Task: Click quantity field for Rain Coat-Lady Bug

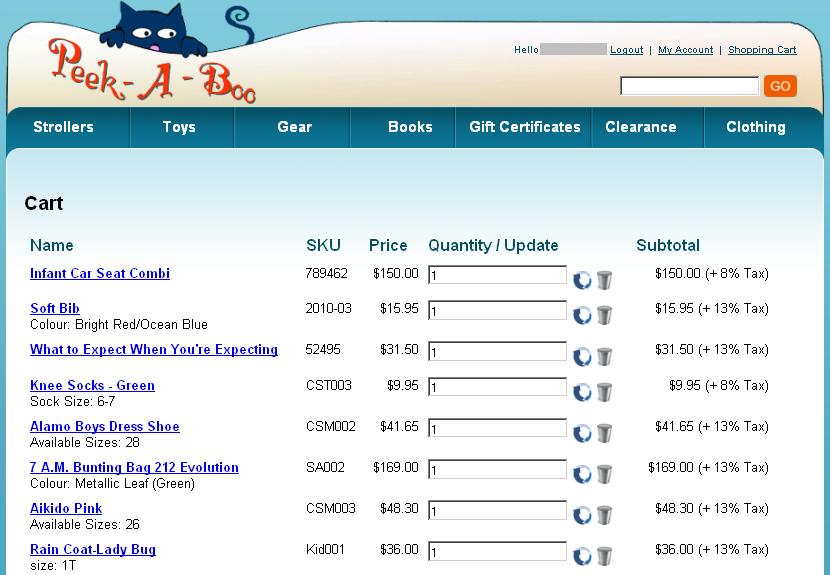Action: coord(498,551)
